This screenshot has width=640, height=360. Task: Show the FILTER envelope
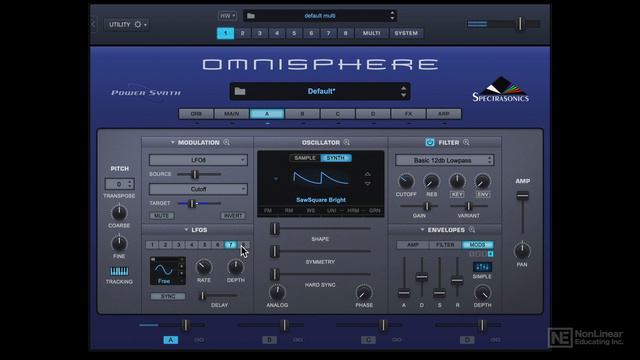(x=445, y=244)
